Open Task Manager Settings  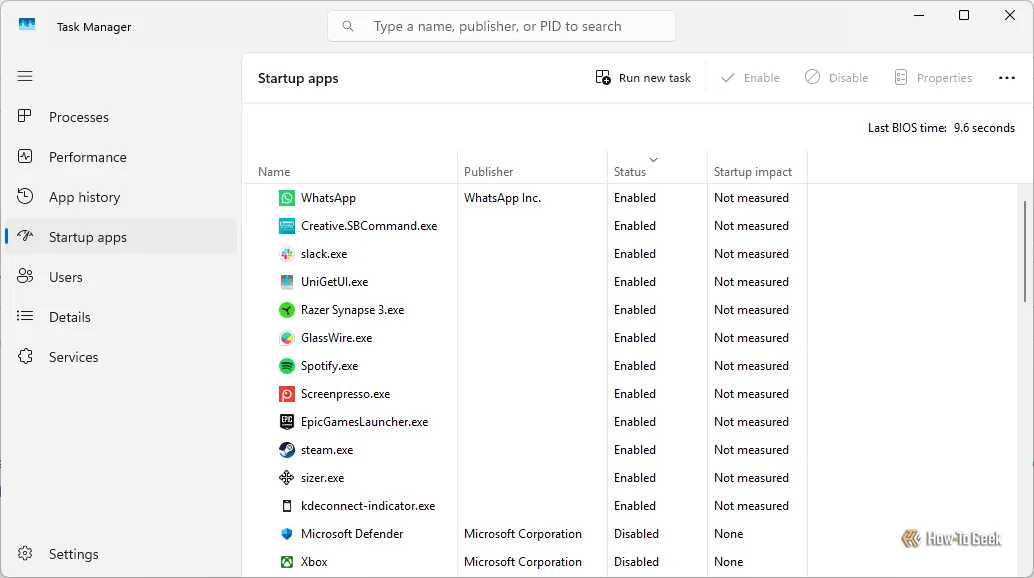[x=73, y=554]
